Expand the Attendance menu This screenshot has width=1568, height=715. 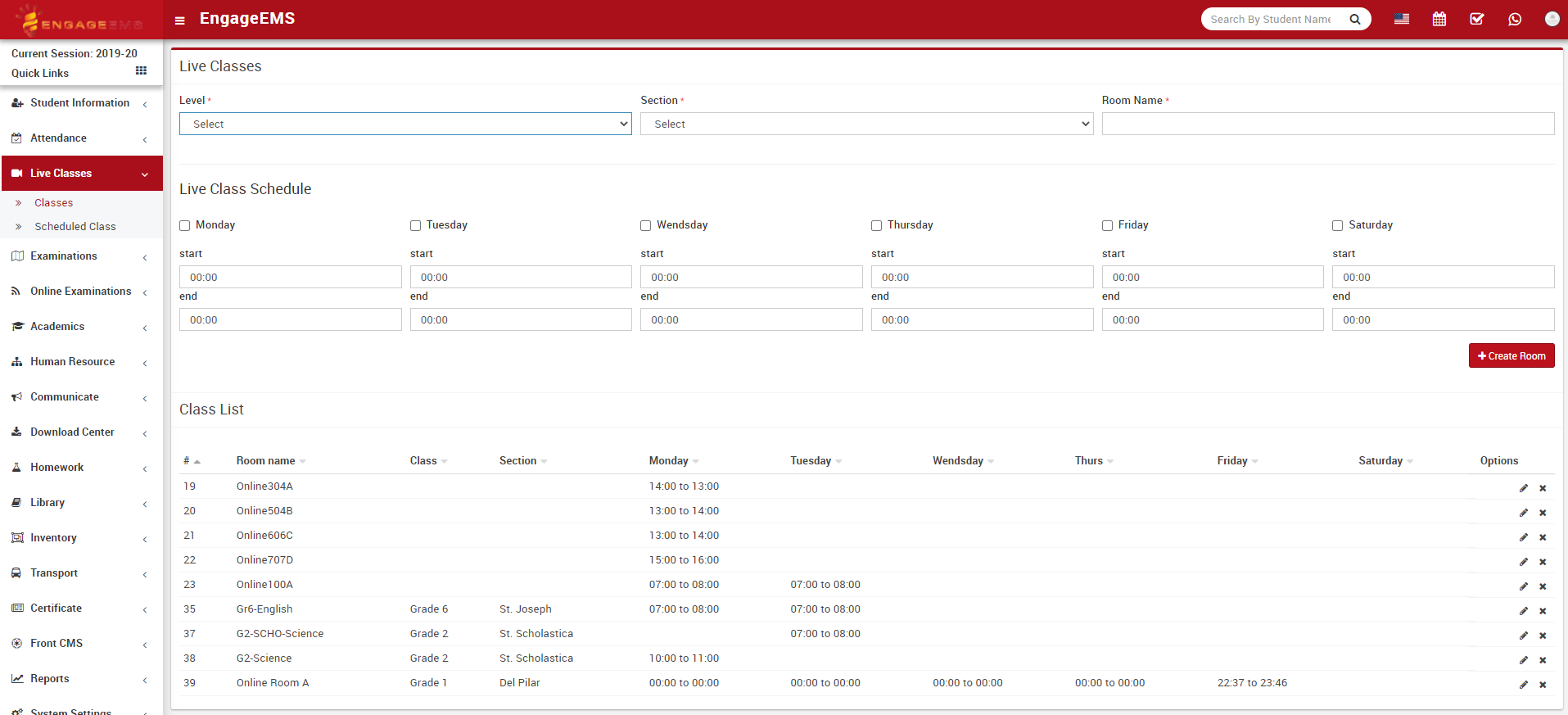point(82,138)
